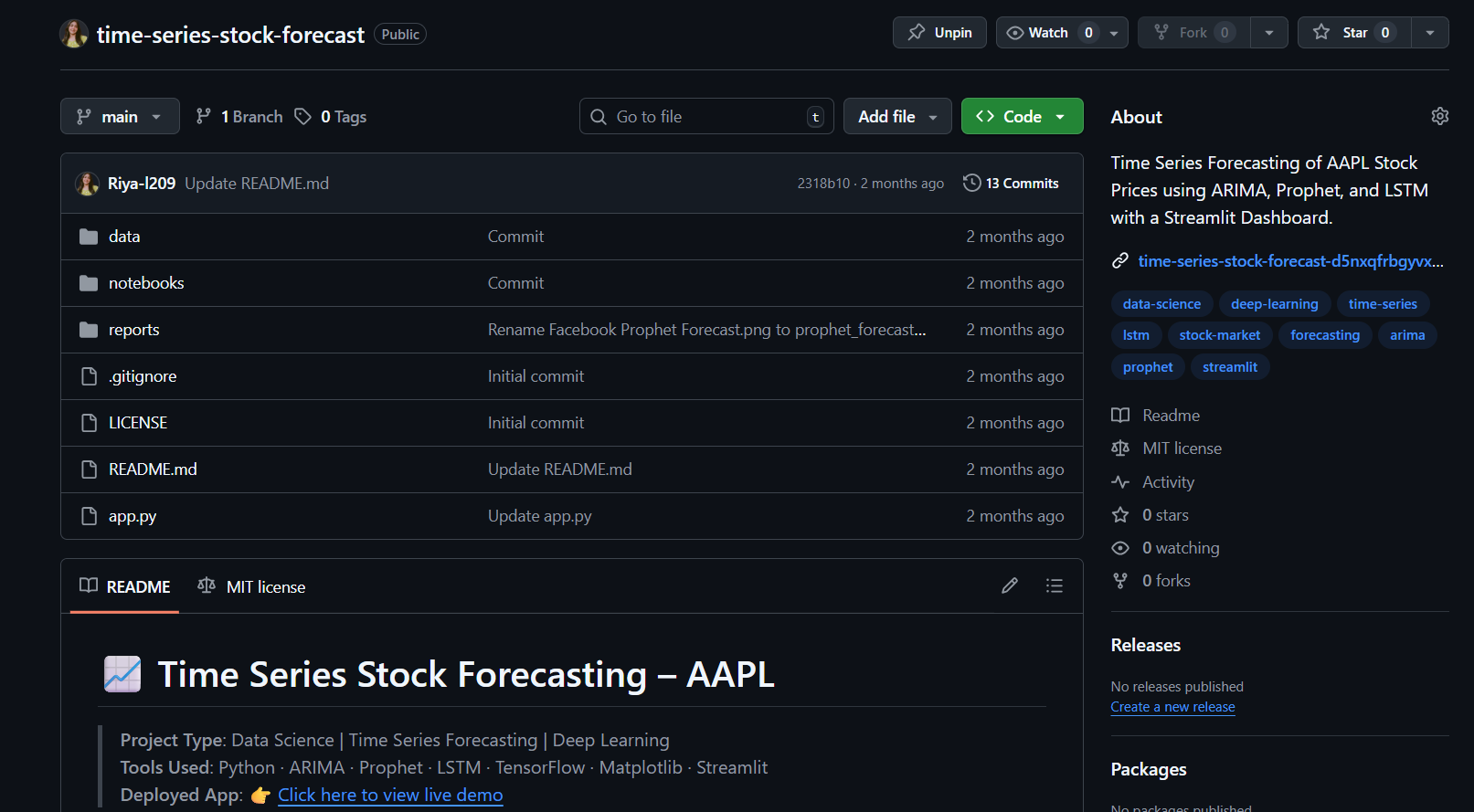Screen dimensions: 1474x812
Task: Click the branch icon beside 1 Branch
Action: coord(204,116)
